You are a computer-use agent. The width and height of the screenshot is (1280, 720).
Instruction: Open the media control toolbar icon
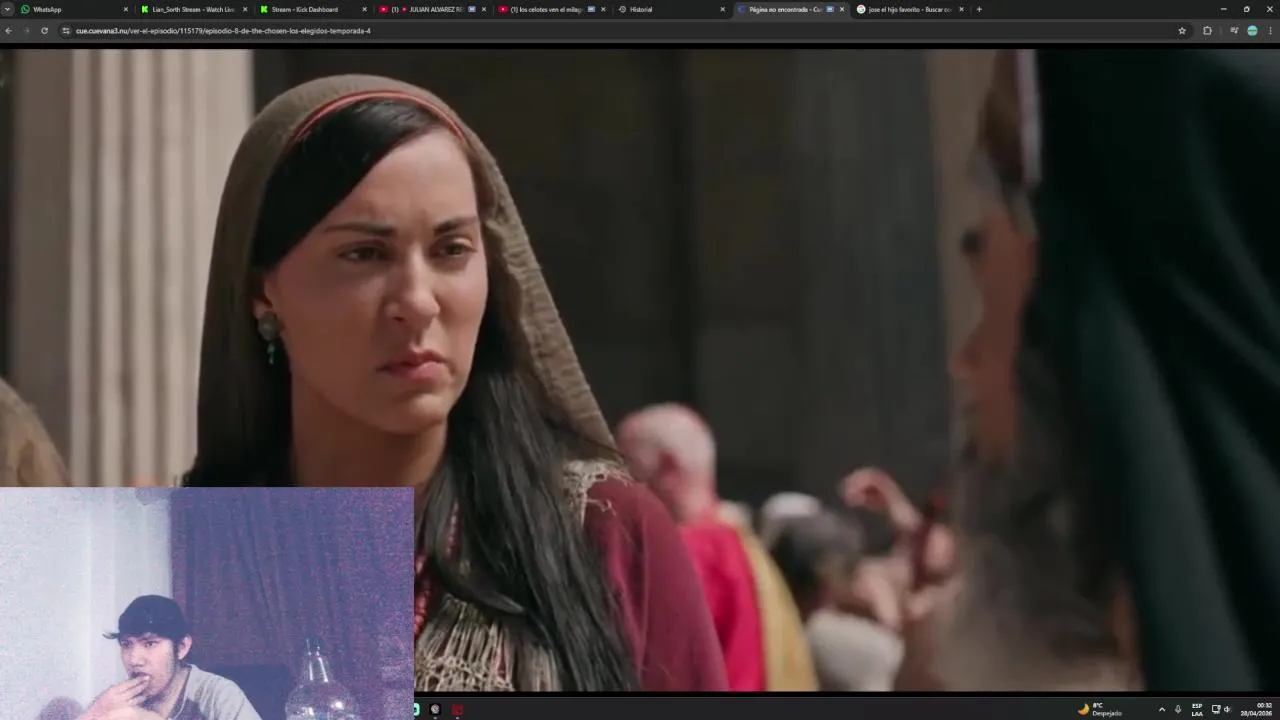[x=1234, y=31]
